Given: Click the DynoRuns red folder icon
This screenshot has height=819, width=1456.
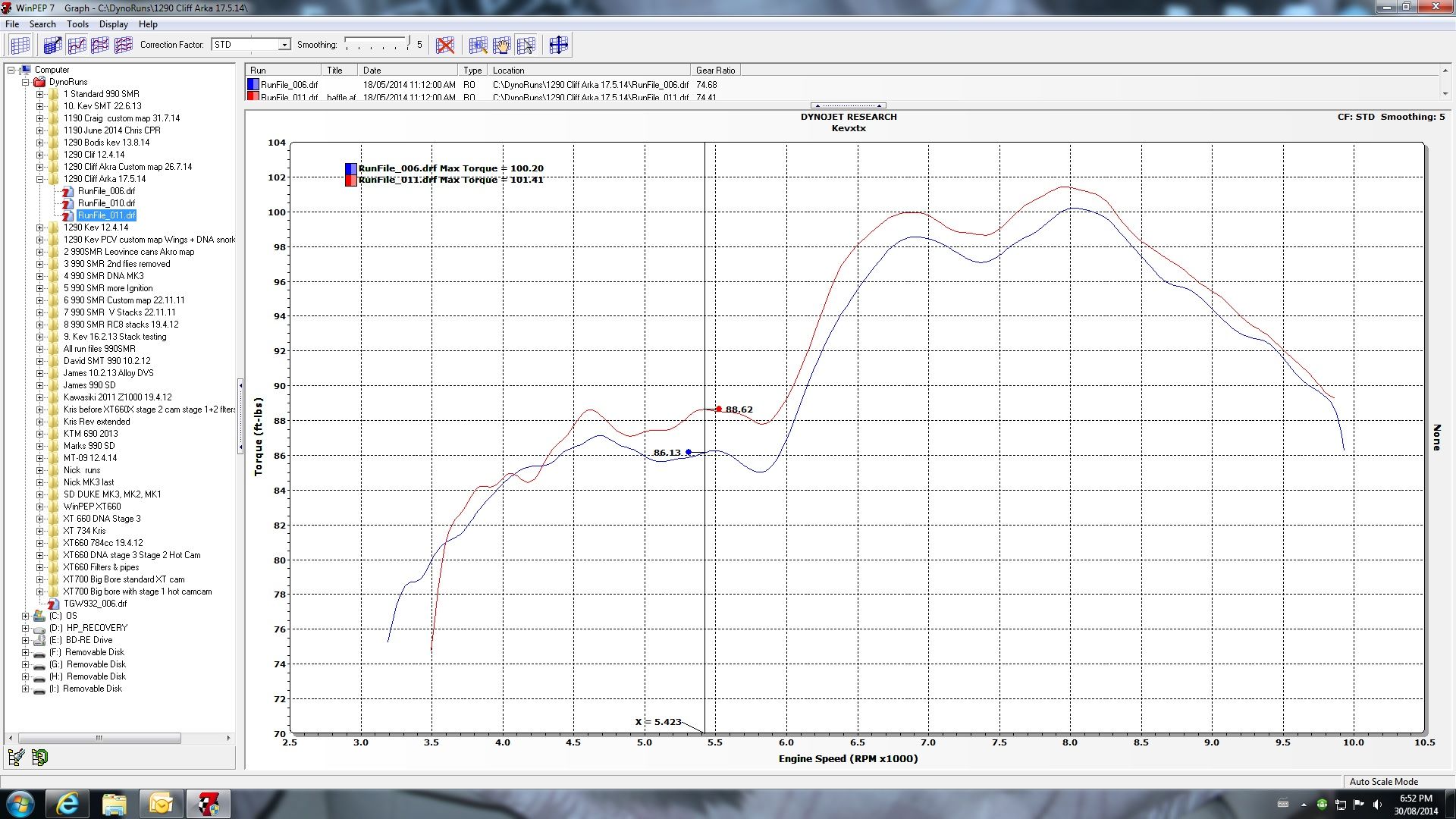Looking at the screenshot, I should [39, 82].
